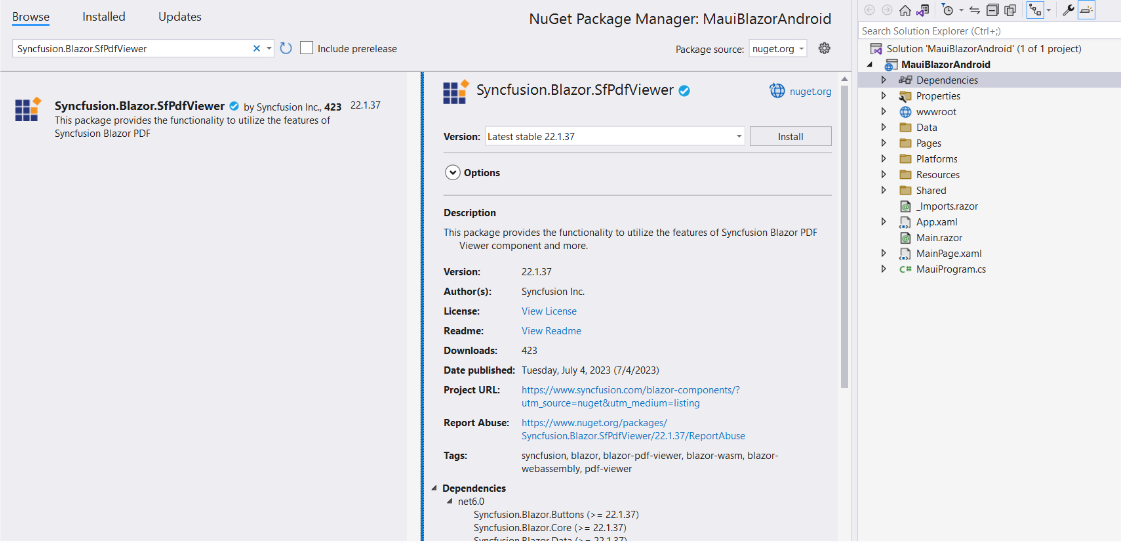Screen dimensions: 1121x543
Task: Expand the wwwroot node
Action: click(884, 111)
